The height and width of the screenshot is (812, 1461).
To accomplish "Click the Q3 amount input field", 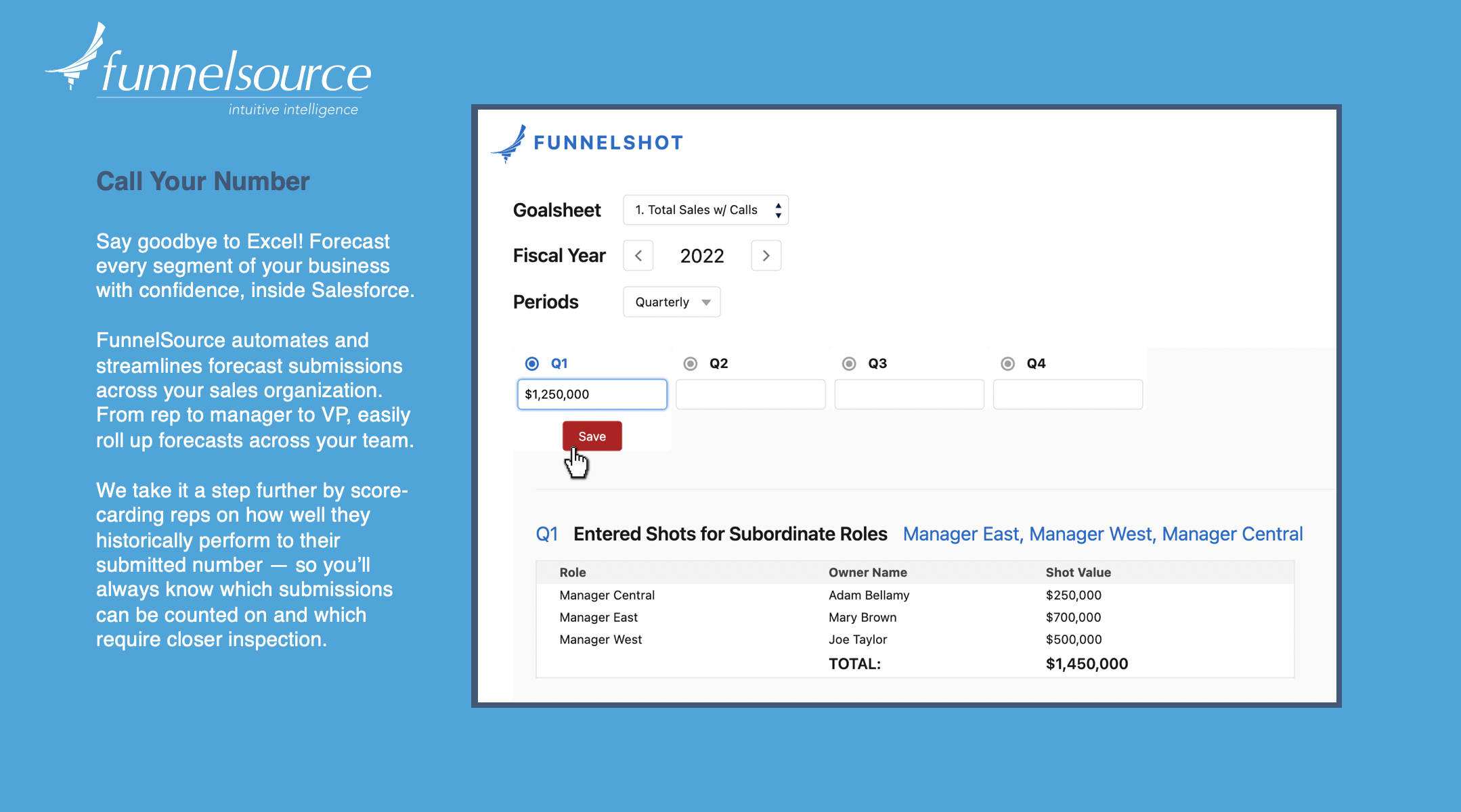I will (x=909, y=394).
